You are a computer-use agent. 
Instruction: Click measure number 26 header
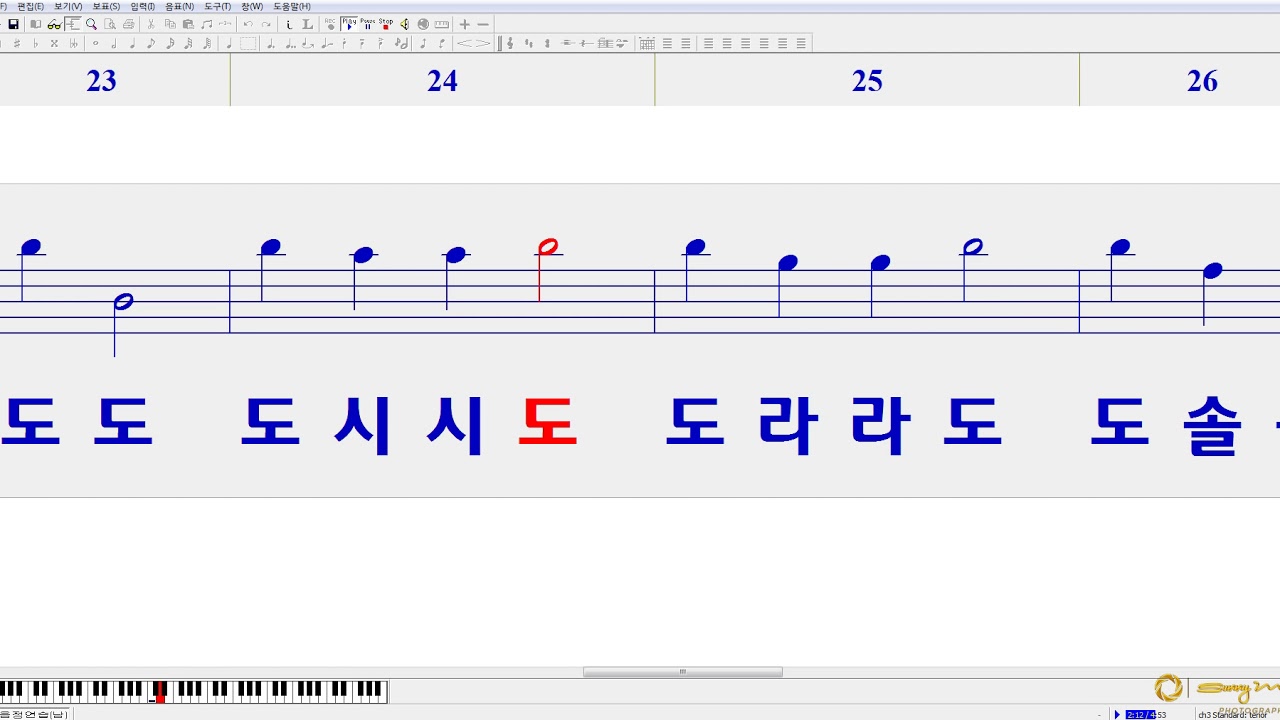coord(1202,81)
